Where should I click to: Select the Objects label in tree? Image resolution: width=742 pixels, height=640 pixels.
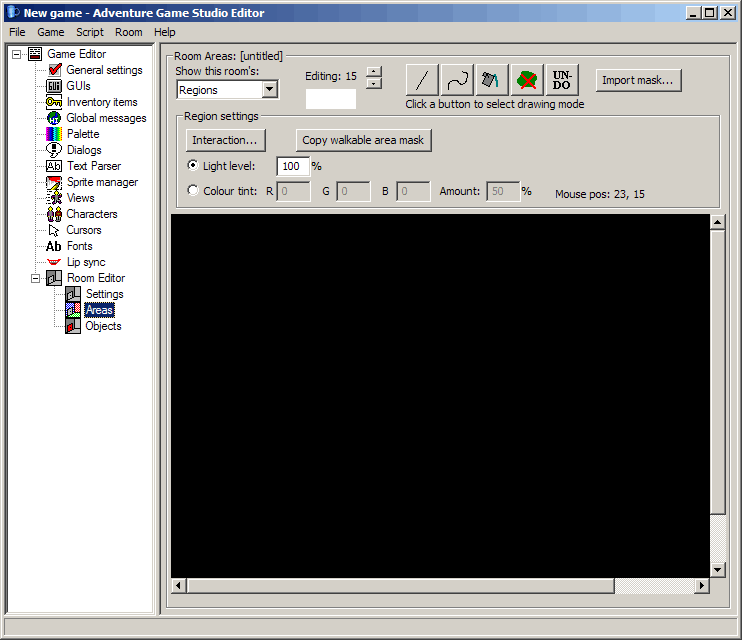[x=103, y=326]
